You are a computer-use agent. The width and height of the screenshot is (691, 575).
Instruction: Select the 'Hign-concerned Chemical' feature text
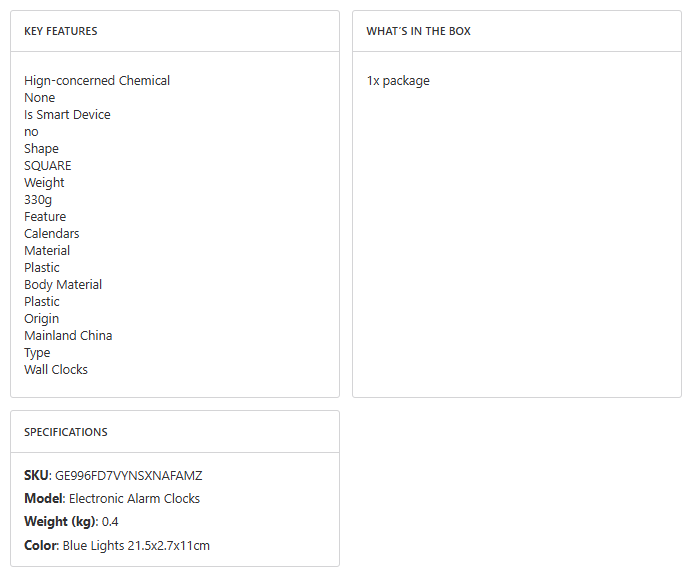(97, 81)
